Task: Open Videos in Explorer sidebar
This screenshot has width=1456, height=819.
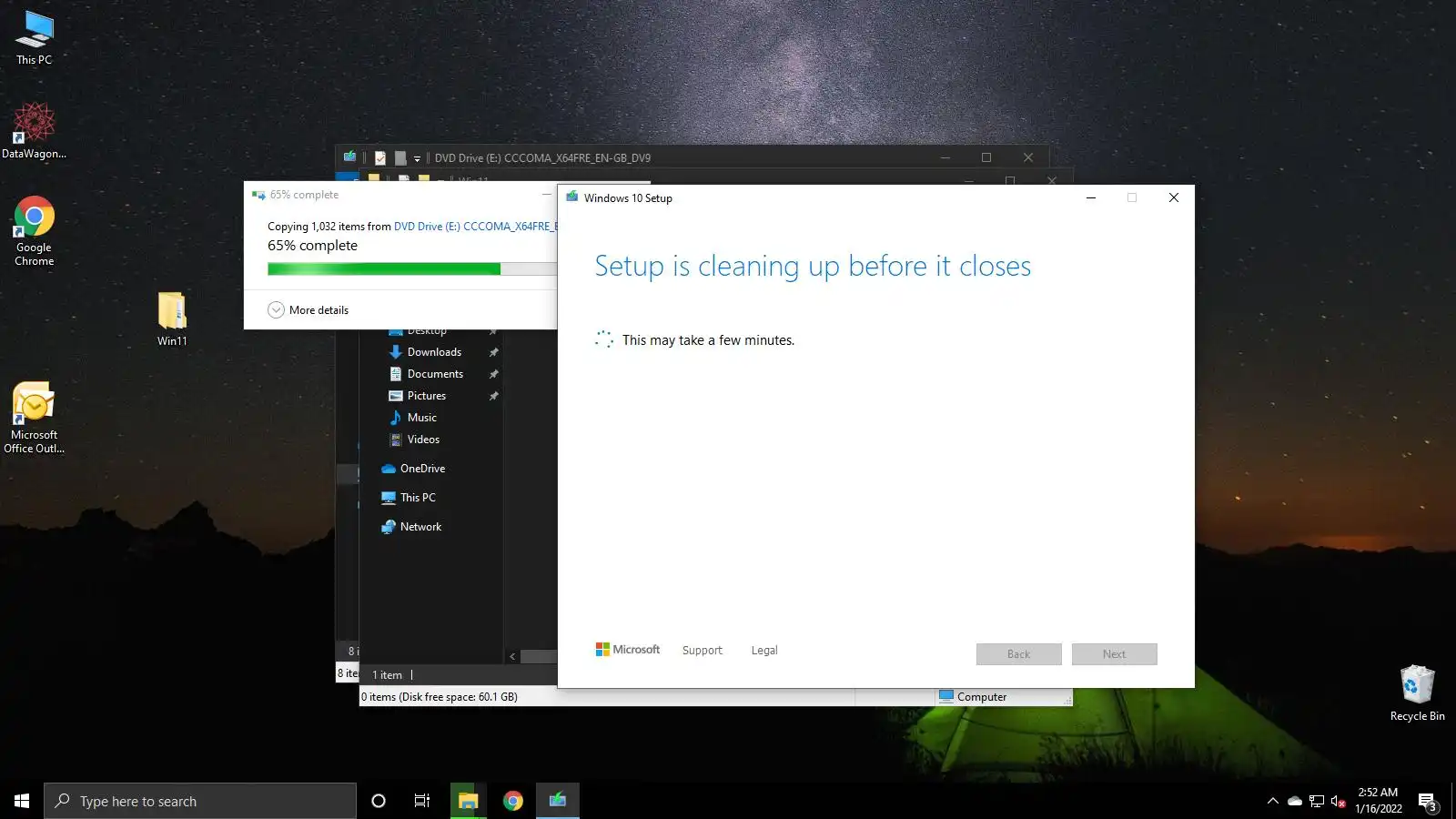Action: pos(423,440)
